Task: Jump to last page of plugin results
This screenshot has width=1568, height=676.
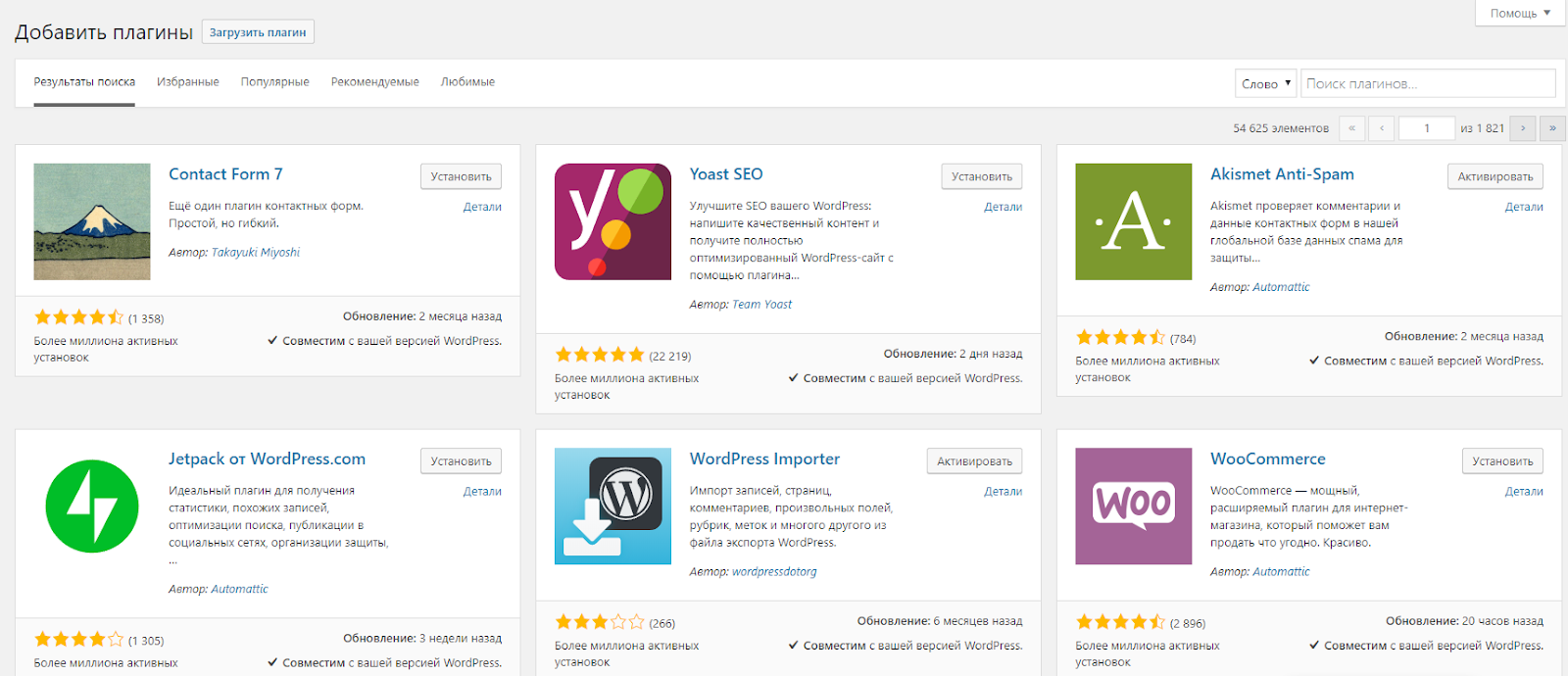Action: tap(1551, 128)
